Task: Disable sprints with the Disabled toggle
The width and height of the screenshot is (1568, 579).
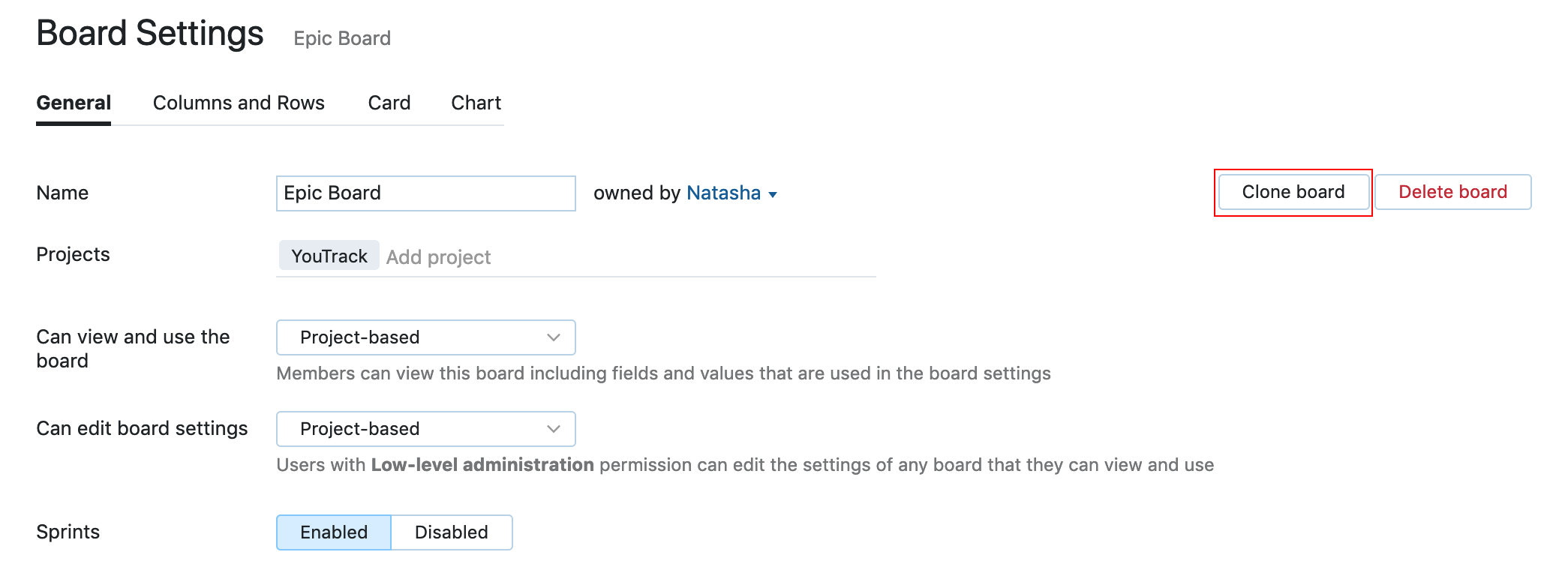Action: click(452, 532)
